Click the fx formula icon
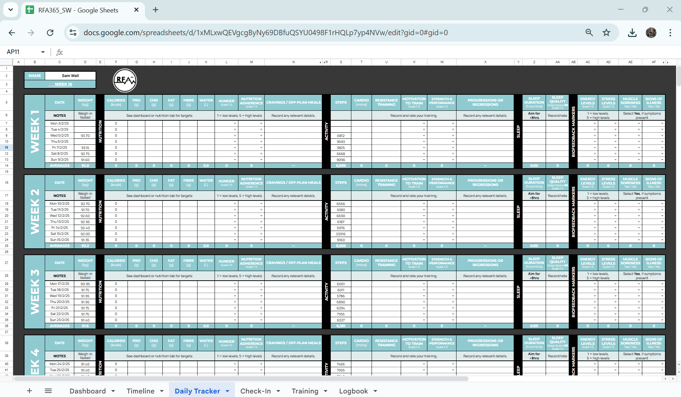Image resolution: width=681 pixels, height=397 pixels. [x=60, y=52]
